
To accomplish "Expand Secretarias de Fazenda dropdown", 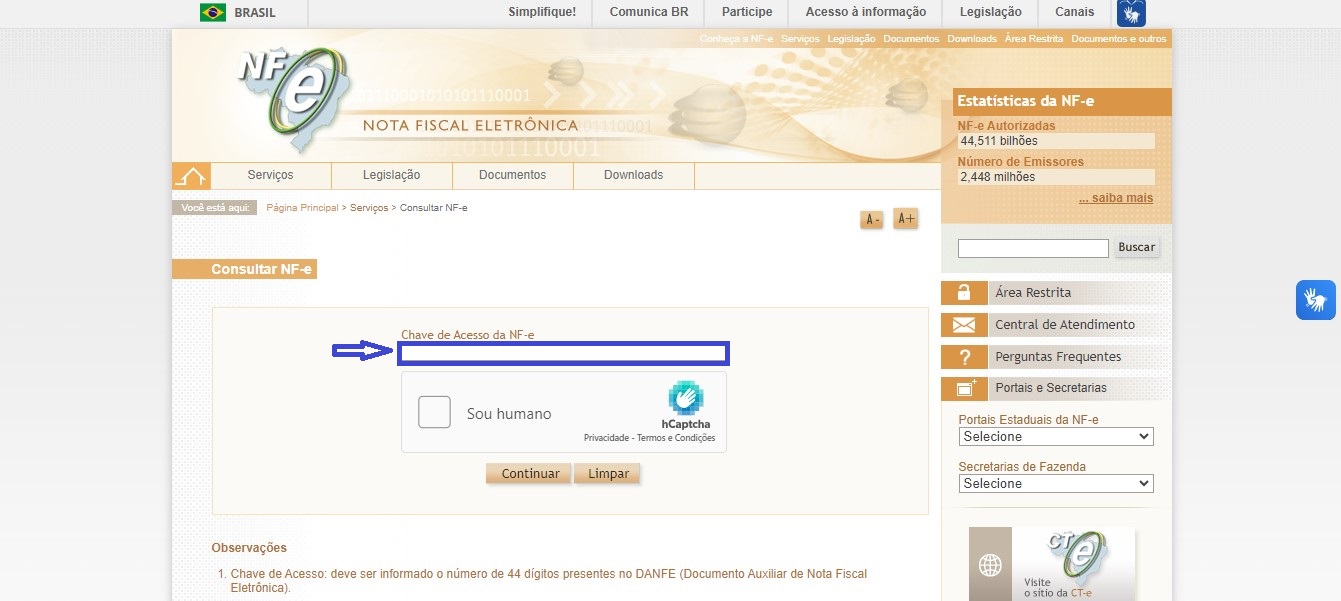I will point(1056,484).
